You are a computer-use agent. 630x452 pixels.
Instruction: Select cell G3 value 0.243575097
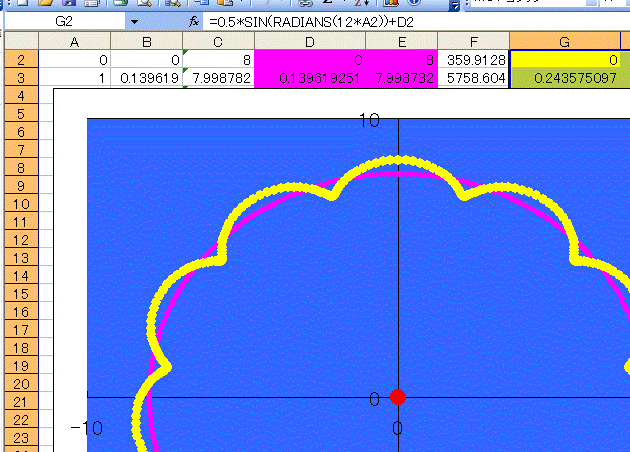[x=565, y=78]
